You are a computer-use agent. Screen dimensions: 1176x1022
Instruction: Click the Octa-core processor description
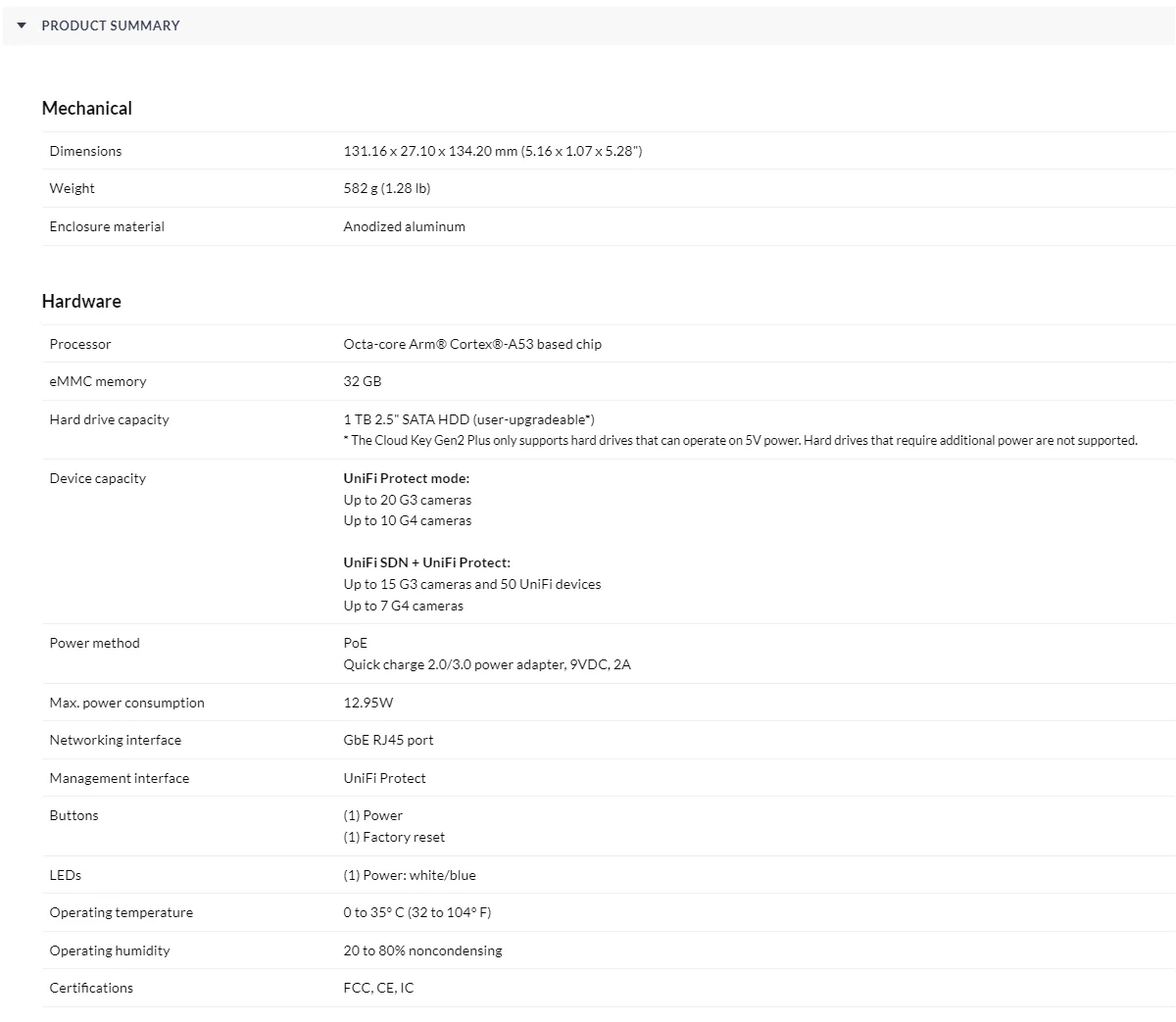[472, 344]
